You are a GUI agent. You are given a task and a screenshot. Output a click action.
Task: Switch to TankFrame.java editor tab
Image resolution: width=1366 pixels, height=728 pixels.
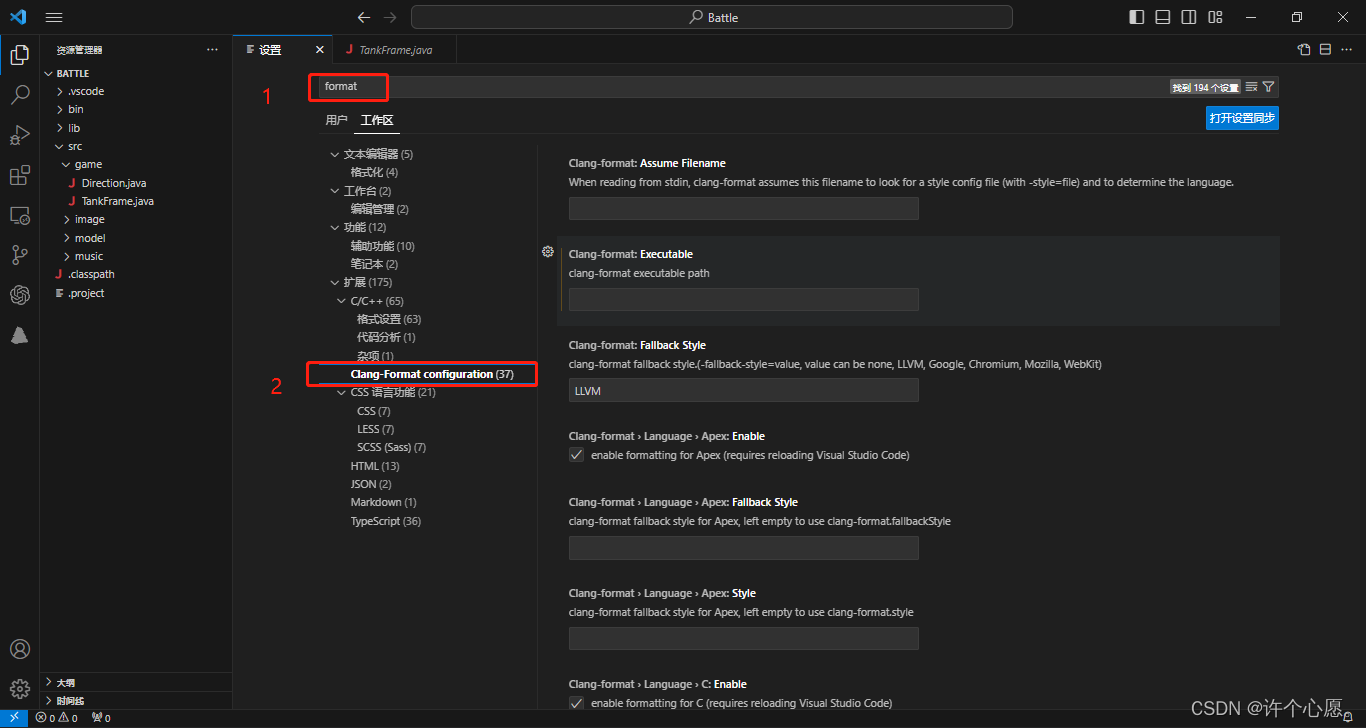pos(396,49)
